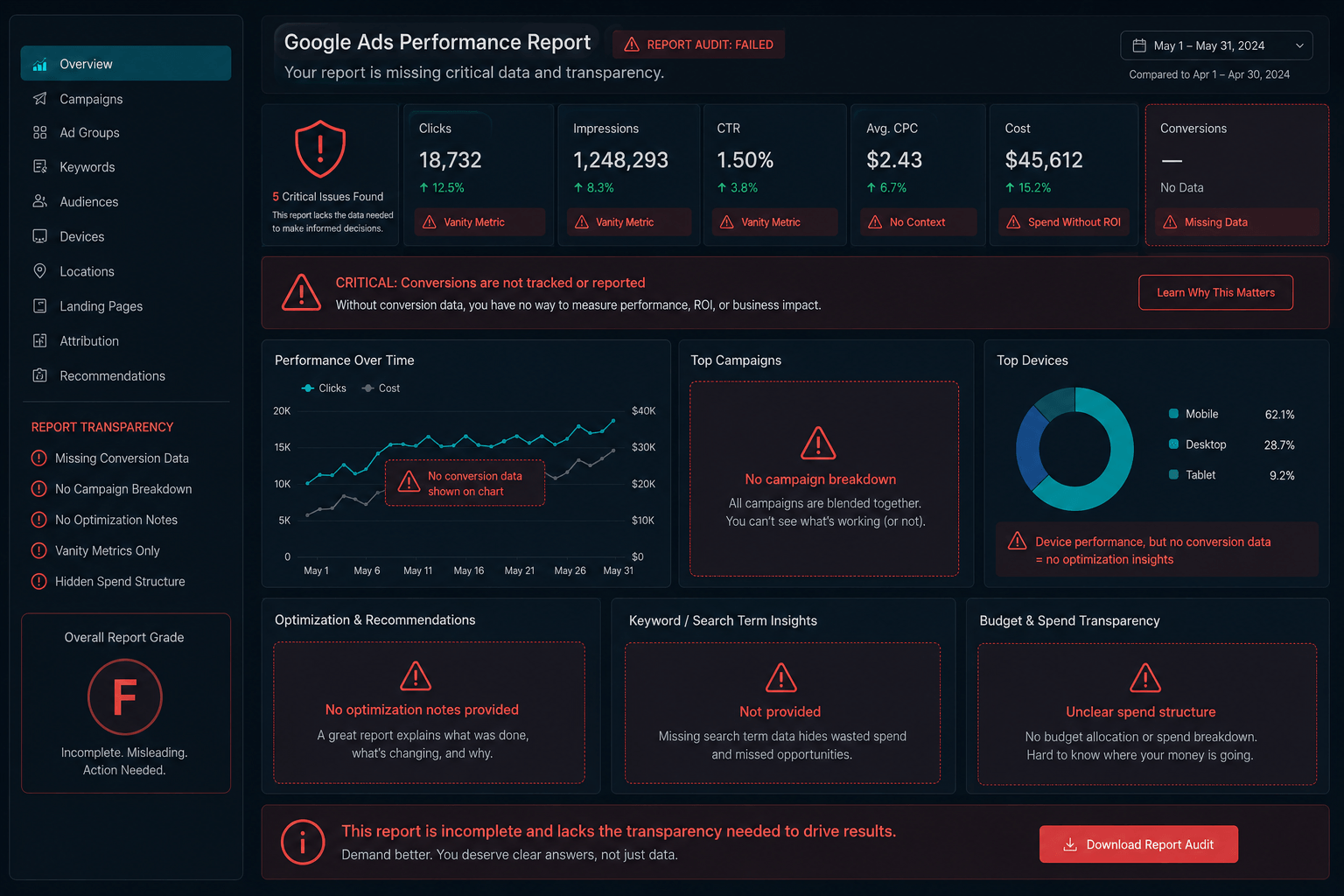Click the REPORT AUDIT: FAILED badge

[698, 45]
